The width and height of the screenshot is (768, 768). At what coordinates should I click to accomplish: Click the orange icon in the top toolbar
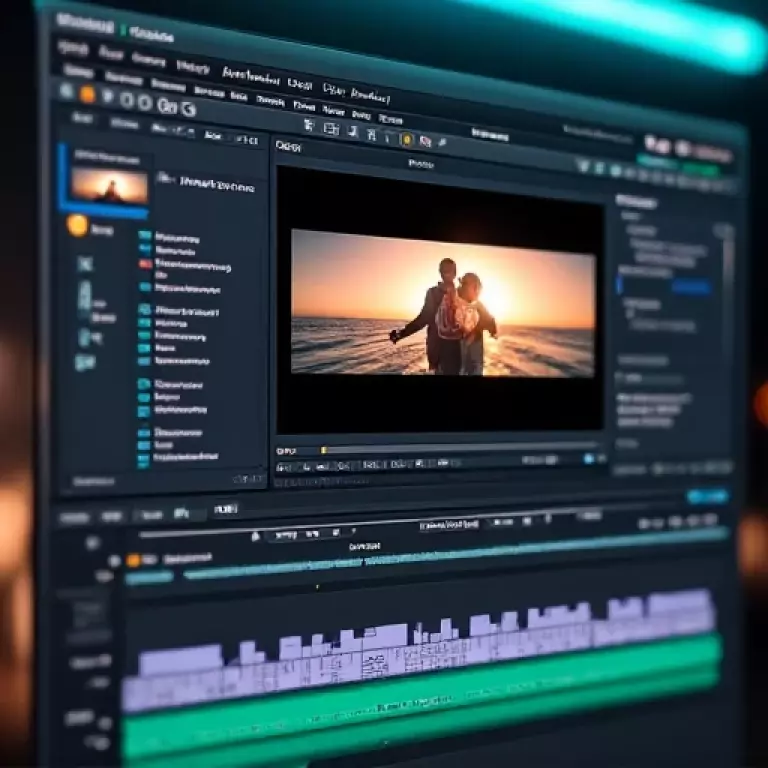click(87, 94)
